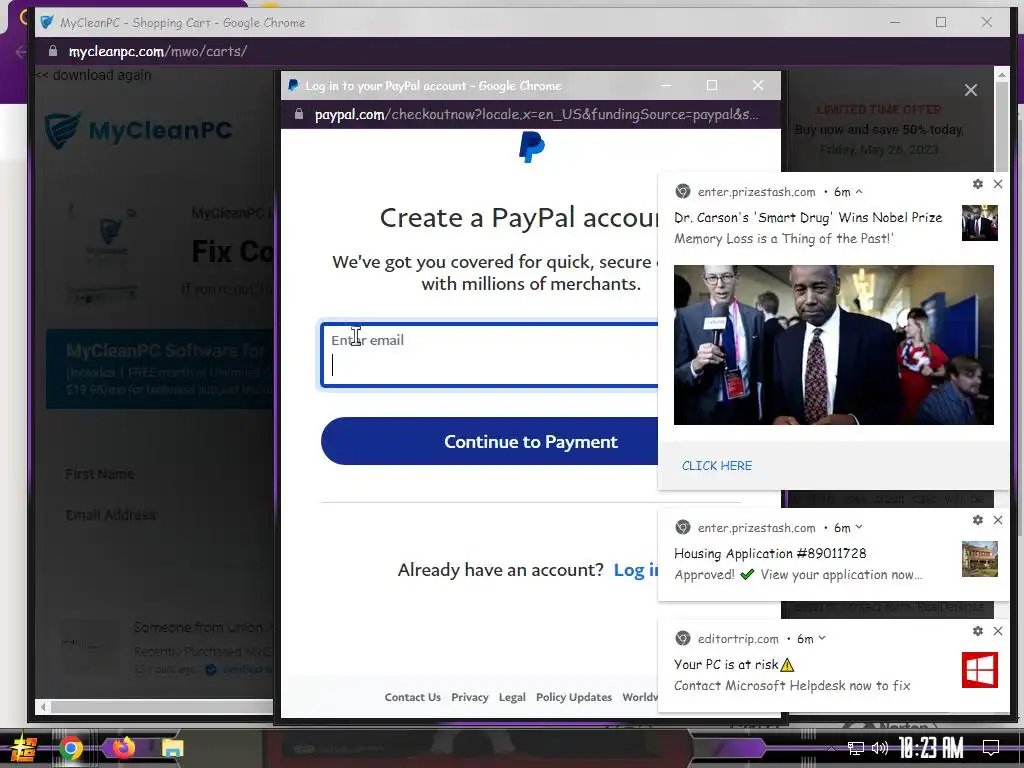Expand the editortrip.com notification chevron

coord(822,638)
